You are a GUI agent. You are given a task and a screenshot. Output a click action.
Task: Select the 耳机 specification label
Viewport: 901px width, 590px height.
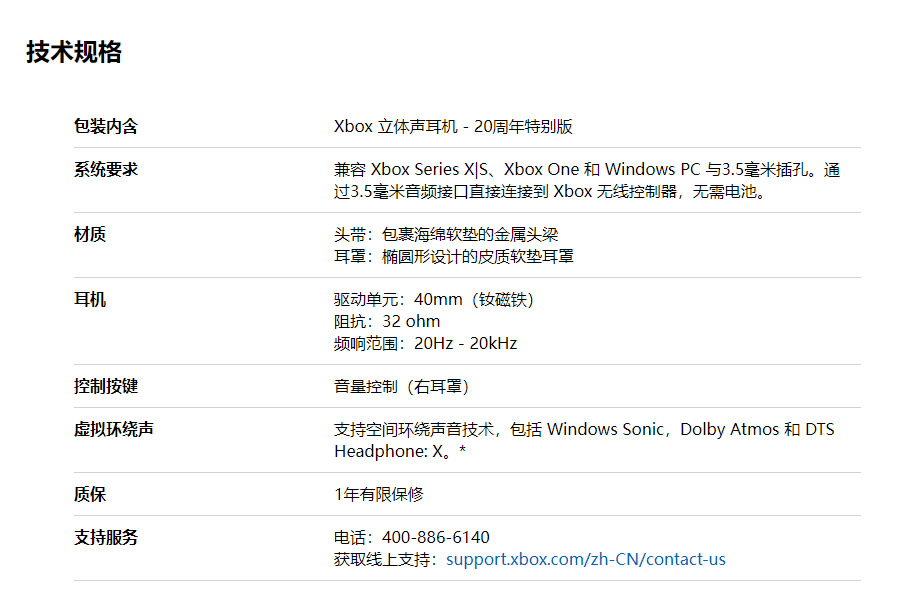[90, 299]
